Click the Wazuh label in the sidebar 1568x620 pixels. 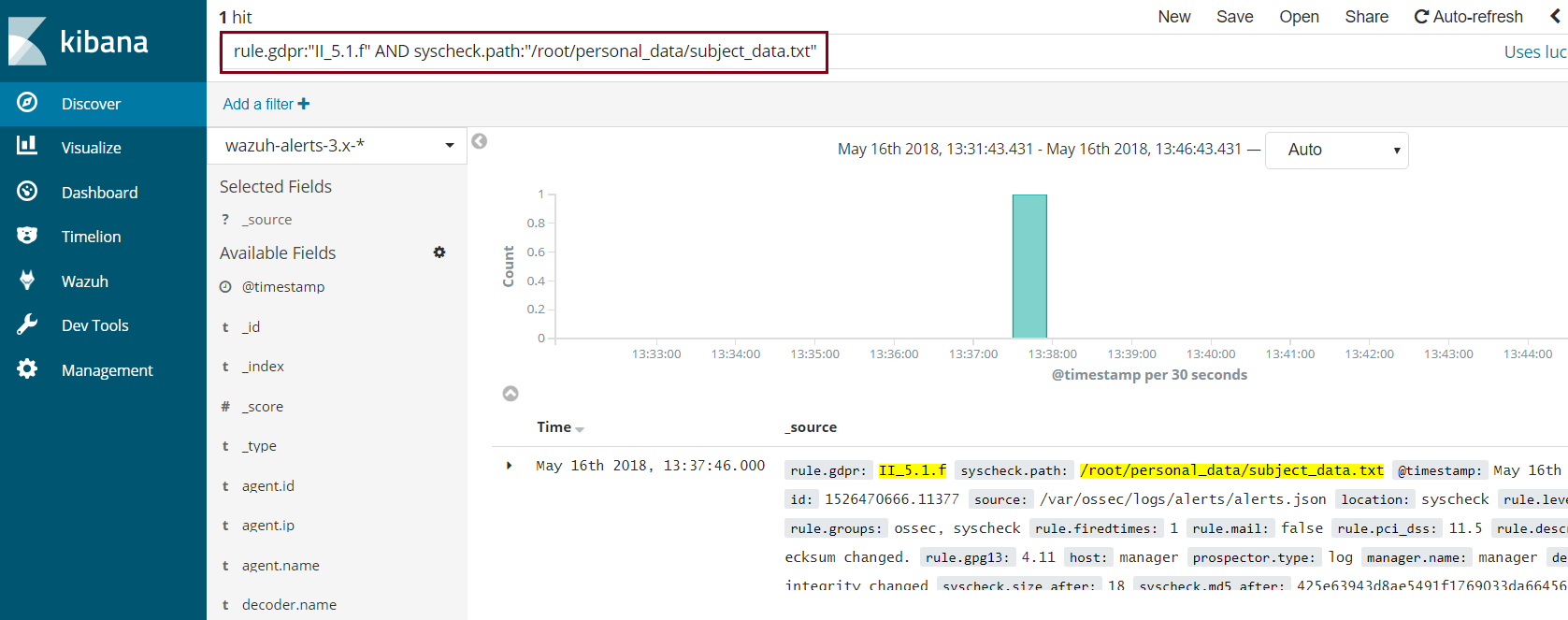(85, 281)
